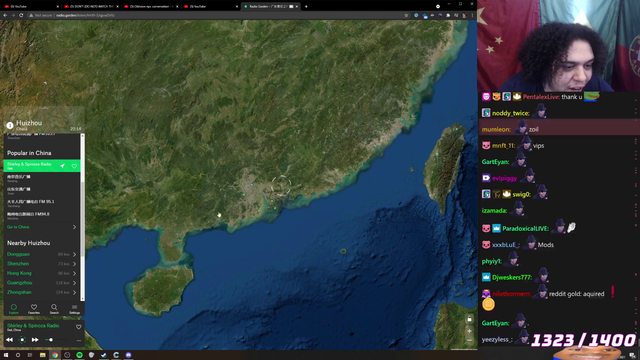This screenshot has width=640, height=360.
Task: Click the round icon beside the Huizhou title
Action: [x=10, y=125]
